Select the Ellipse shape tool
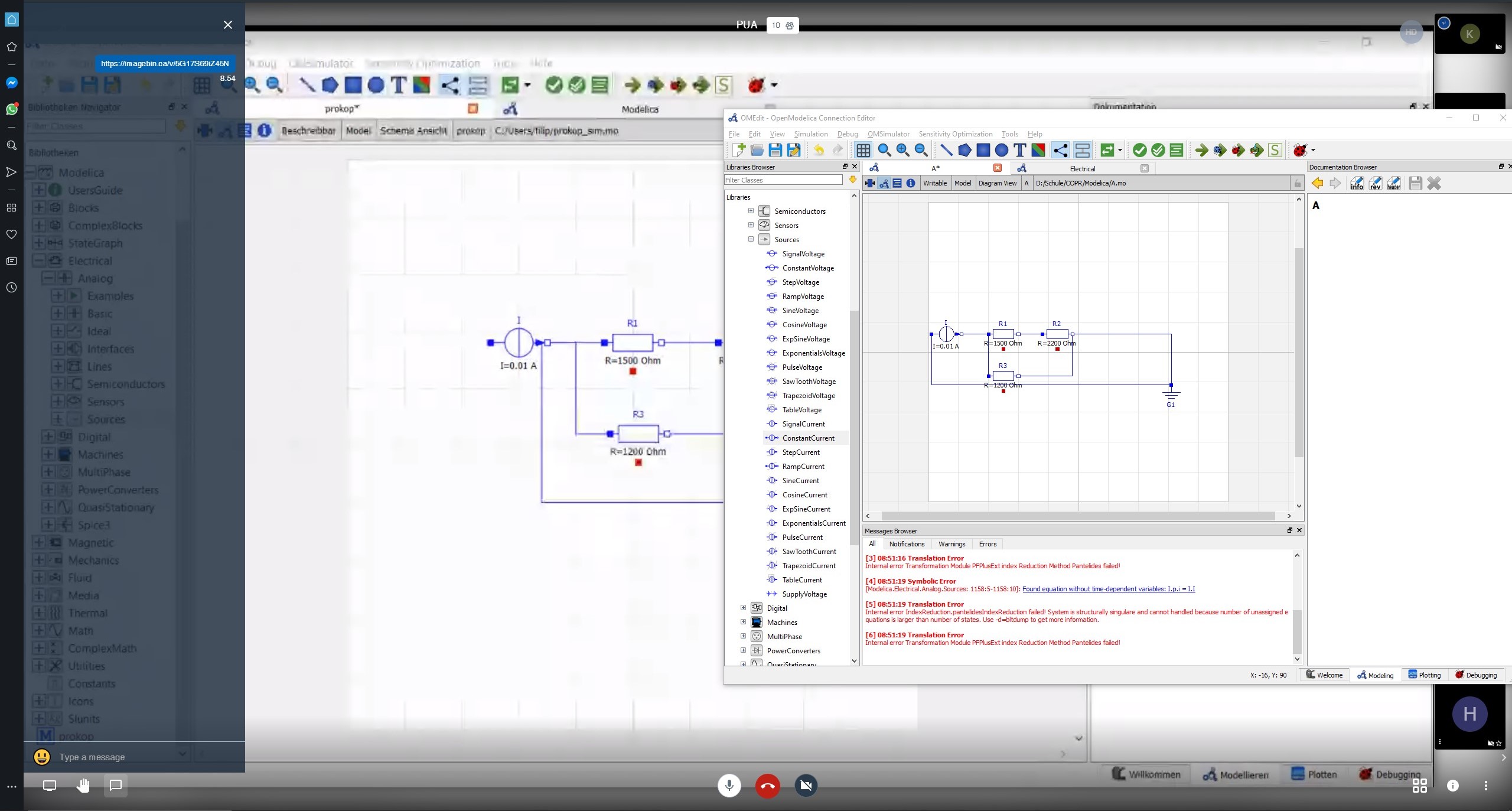 [x=1001, y=150]
